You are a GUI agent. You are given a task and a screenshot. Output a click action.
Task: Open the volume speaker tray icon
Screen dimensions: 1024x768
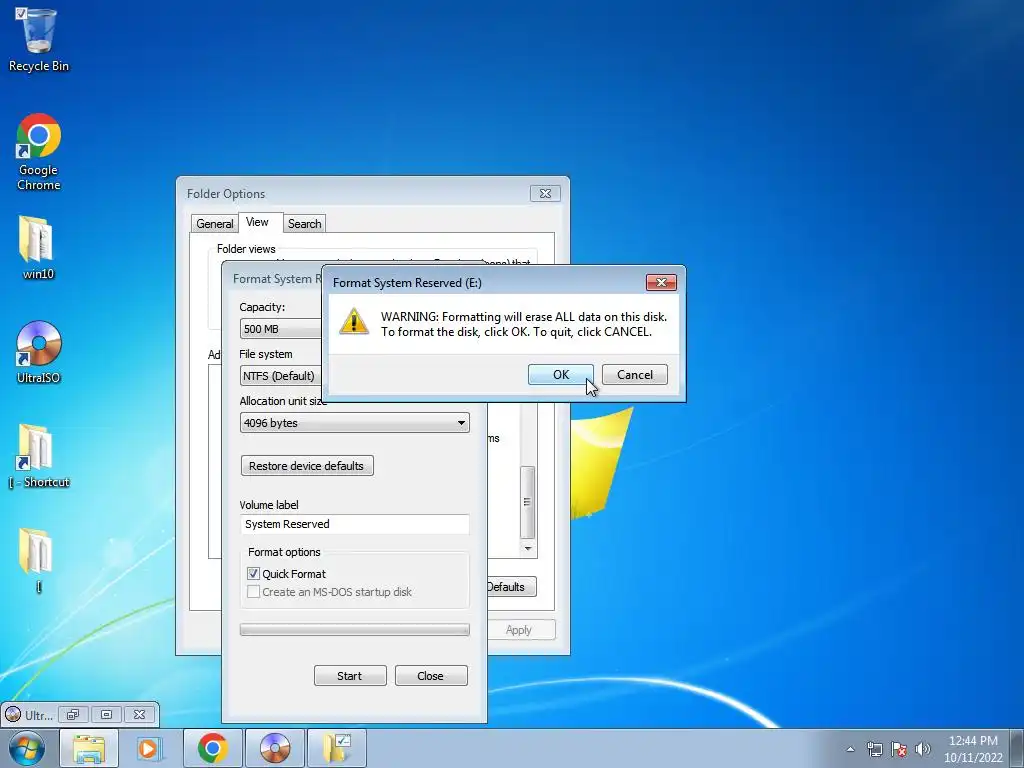tap(923, 749)
